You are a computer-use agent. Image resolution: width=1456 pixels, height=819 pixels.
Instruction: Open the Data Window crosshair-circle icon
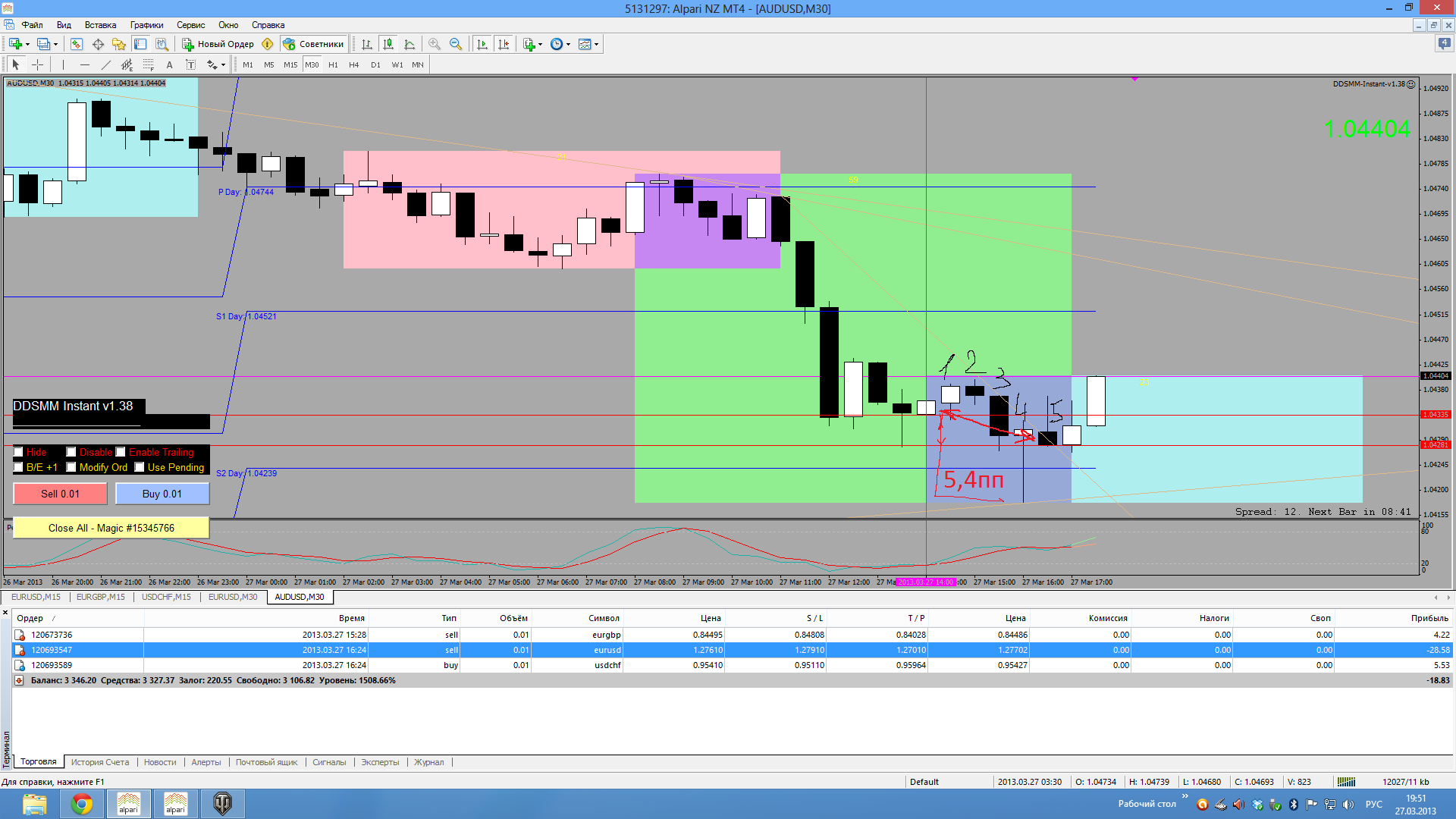point(98,44)
